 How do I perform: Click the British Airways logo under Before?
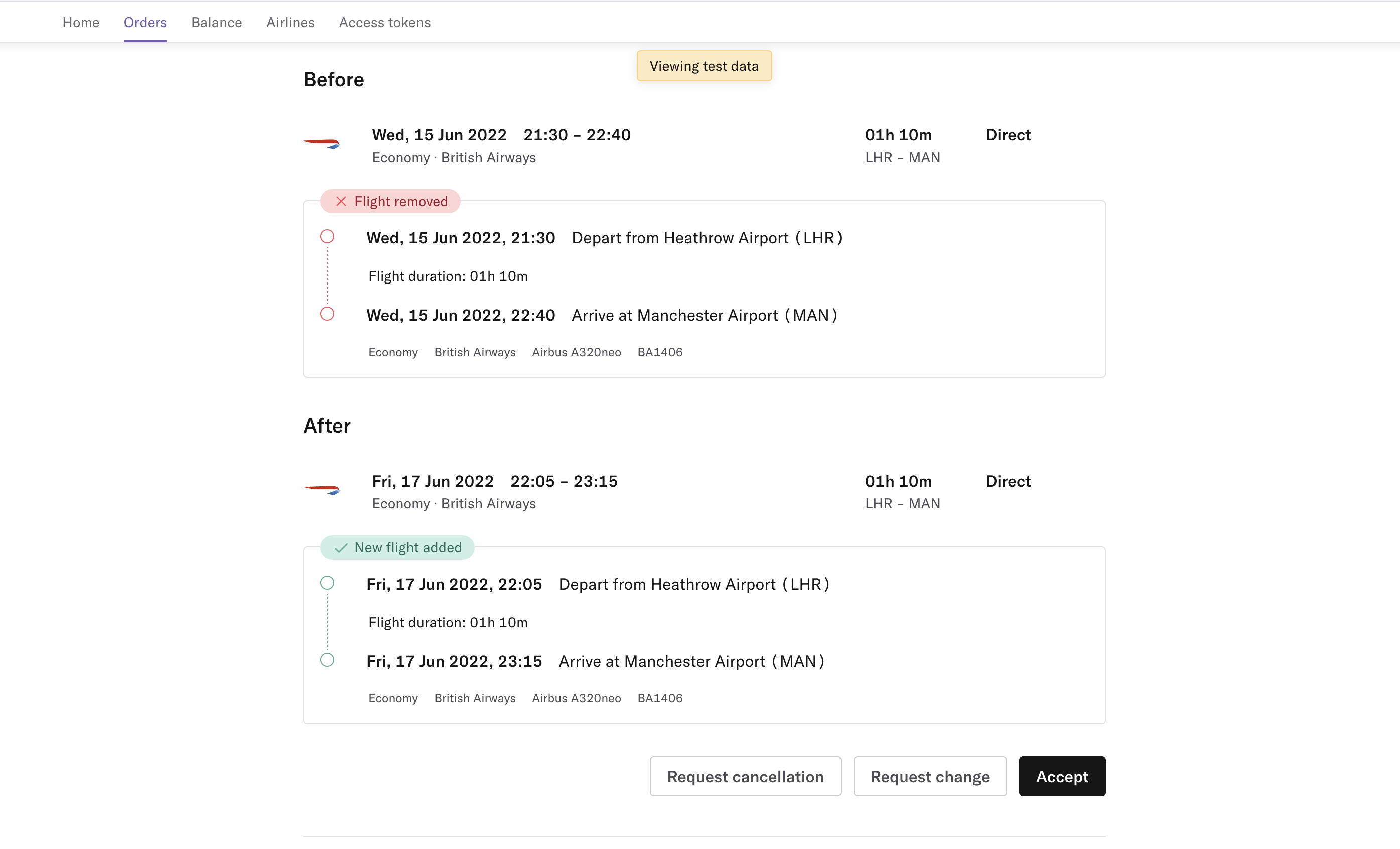(322, 143)
